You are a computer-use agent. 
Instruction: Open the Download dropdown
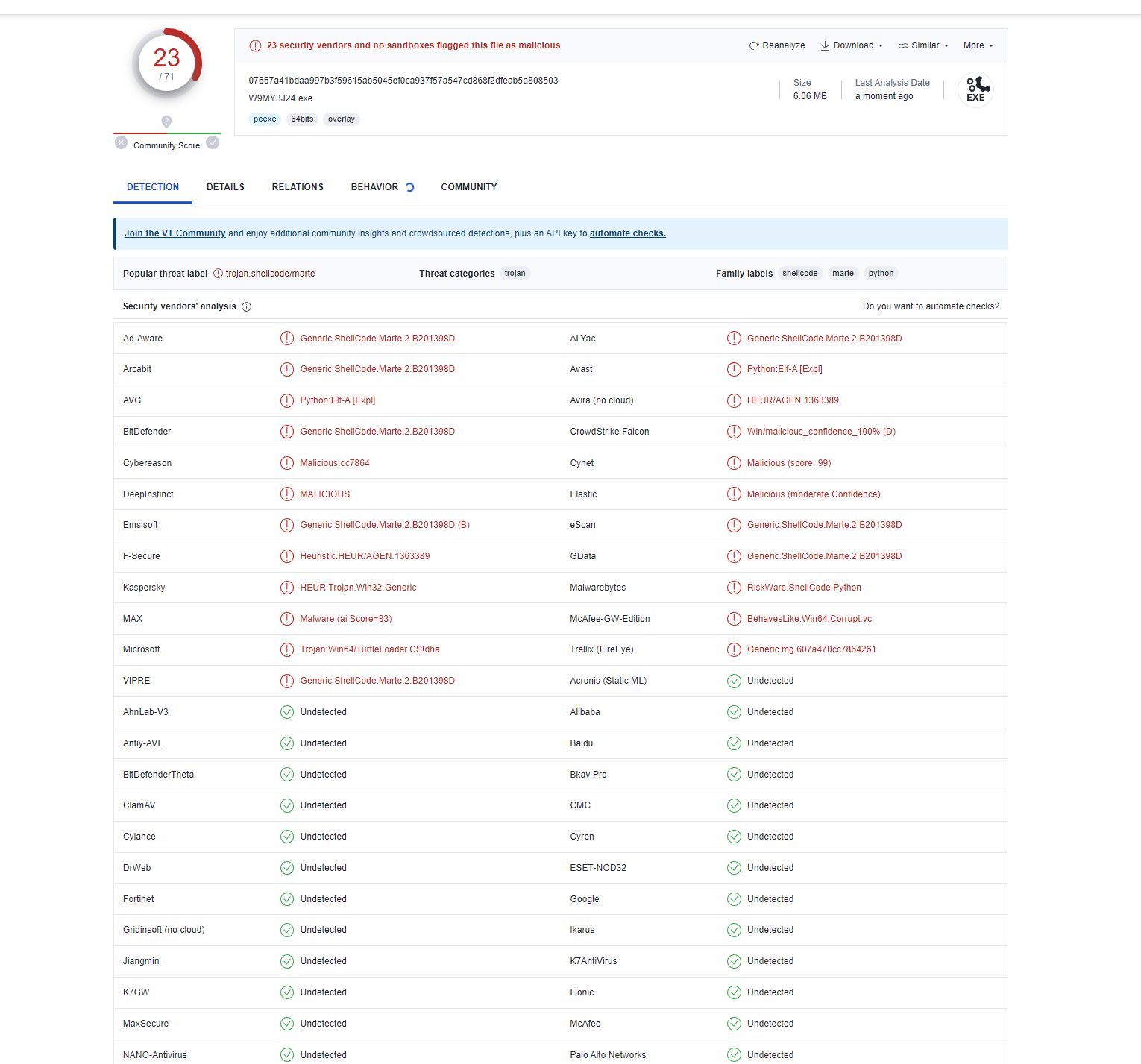(851, 45)
